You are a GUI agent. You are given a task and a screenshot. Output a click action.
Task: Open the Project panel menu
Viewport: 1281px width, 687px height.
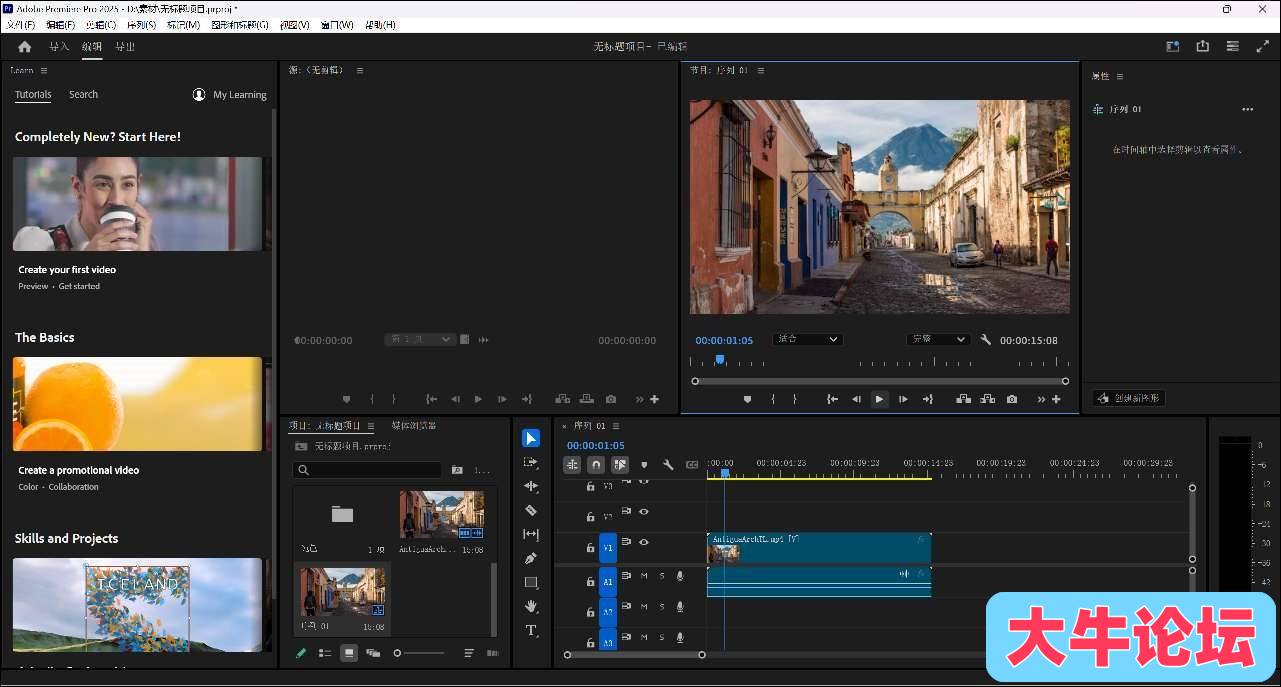tap(371, 426)
